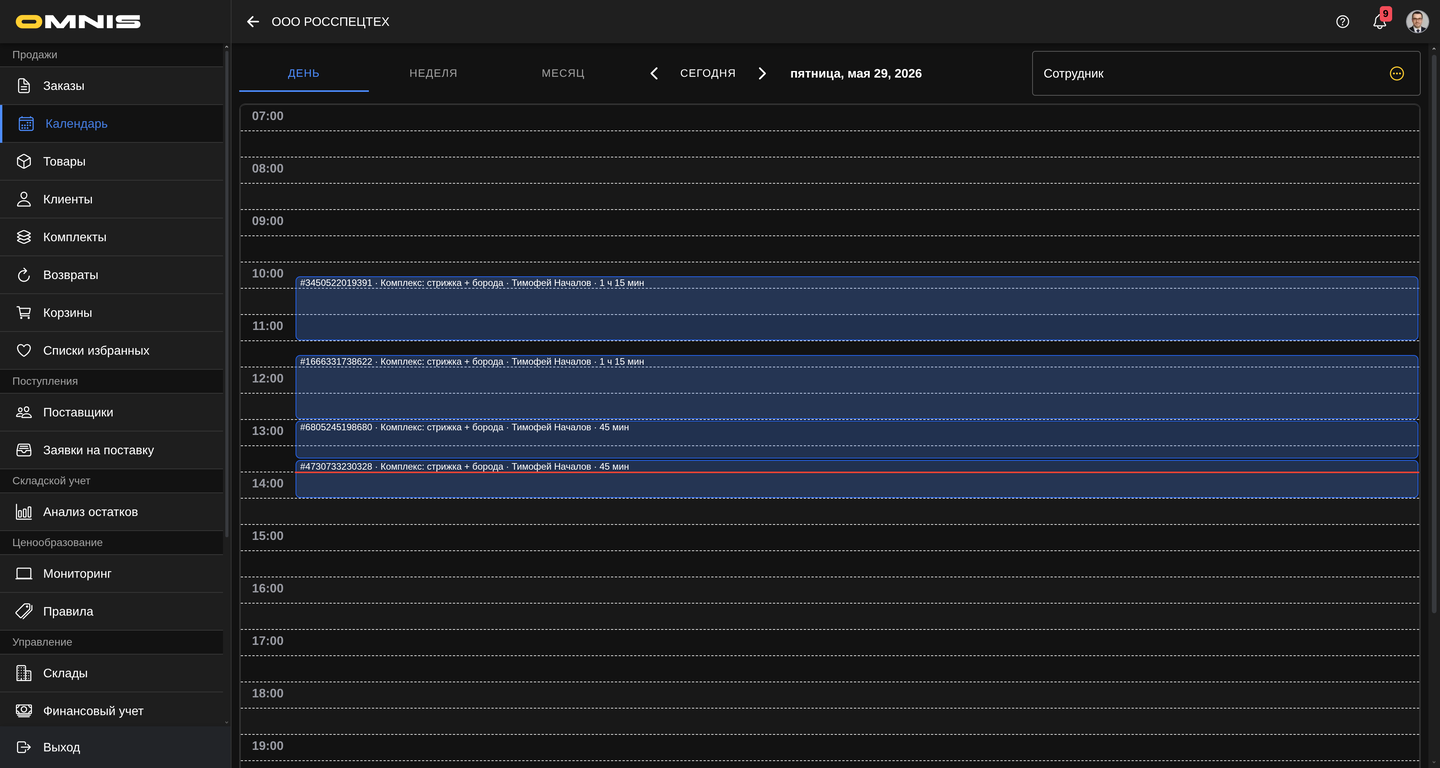The width and height of the screenshot is (1440, 768).
Task: Open Заявки на поставку page
Action: (x=112, y=450)
